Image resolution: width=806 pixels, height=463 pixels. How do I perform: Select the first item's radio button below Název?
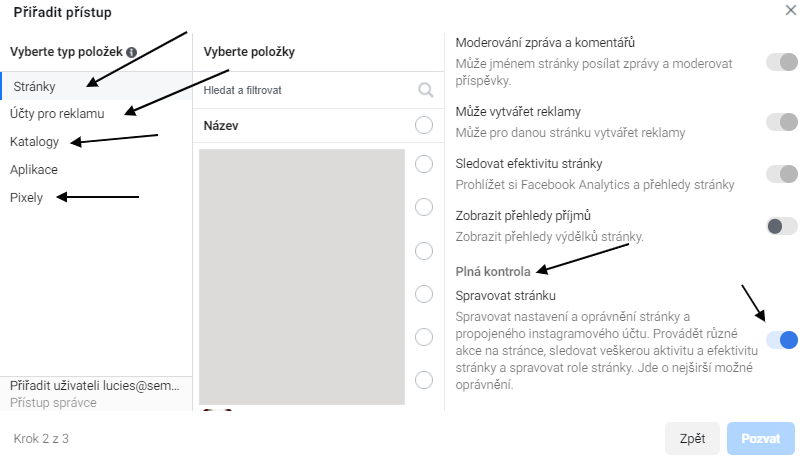pyautogui.click(x=424, y=164)
